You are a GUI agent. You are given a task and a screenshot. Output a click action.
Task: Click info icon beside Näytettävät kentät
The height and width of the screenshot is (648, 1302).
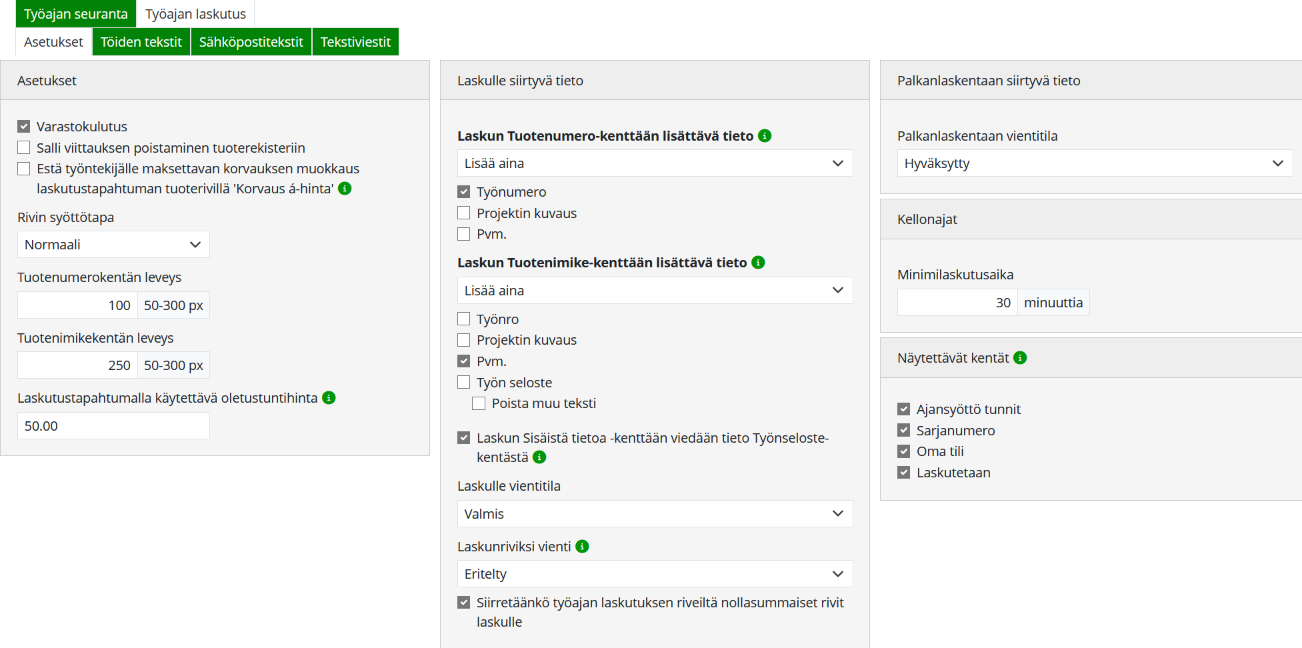[1019, 357]
